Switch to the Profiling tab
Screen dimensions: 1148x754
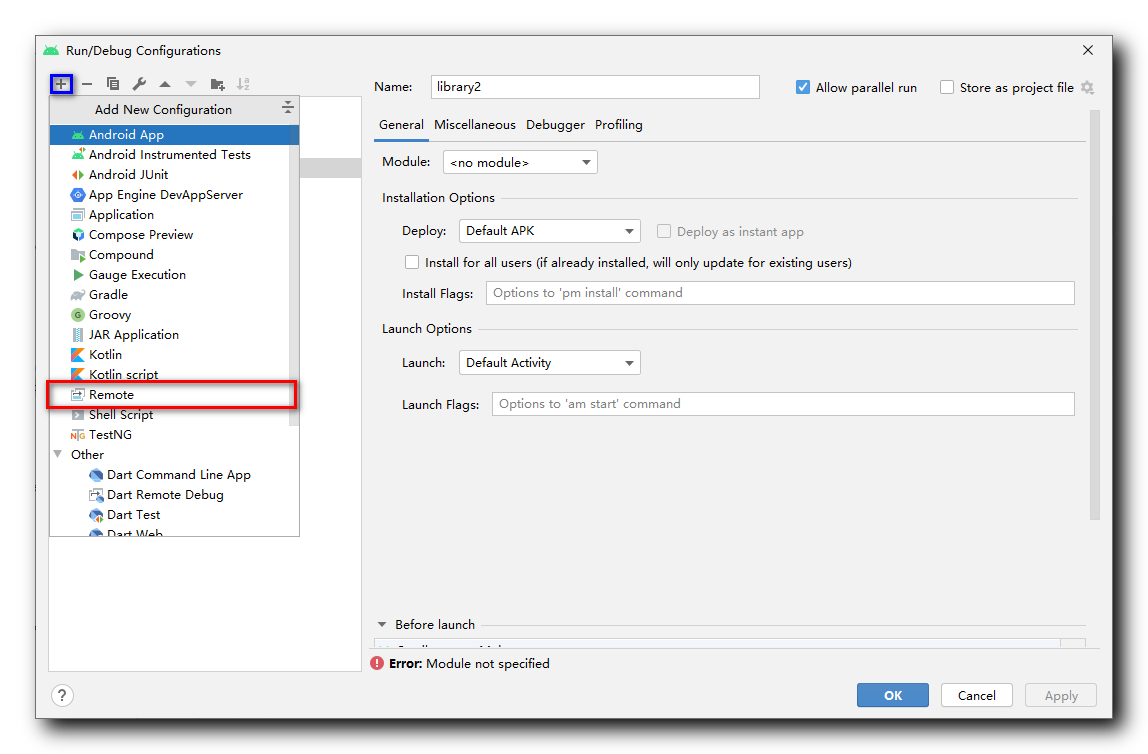coord(619,125)
